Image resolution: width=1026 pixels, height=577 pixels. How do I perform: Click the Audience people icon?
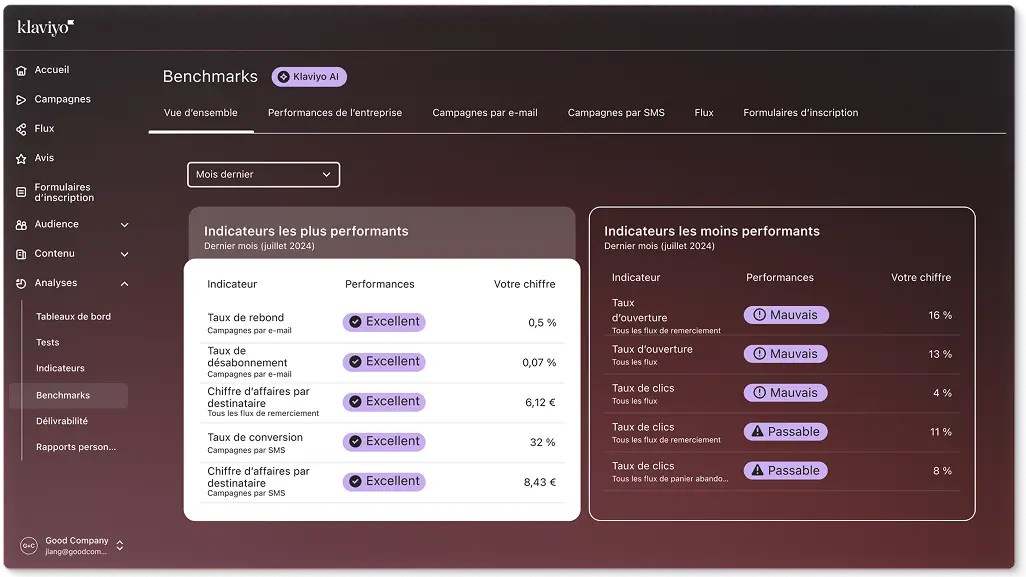[21, 225]
